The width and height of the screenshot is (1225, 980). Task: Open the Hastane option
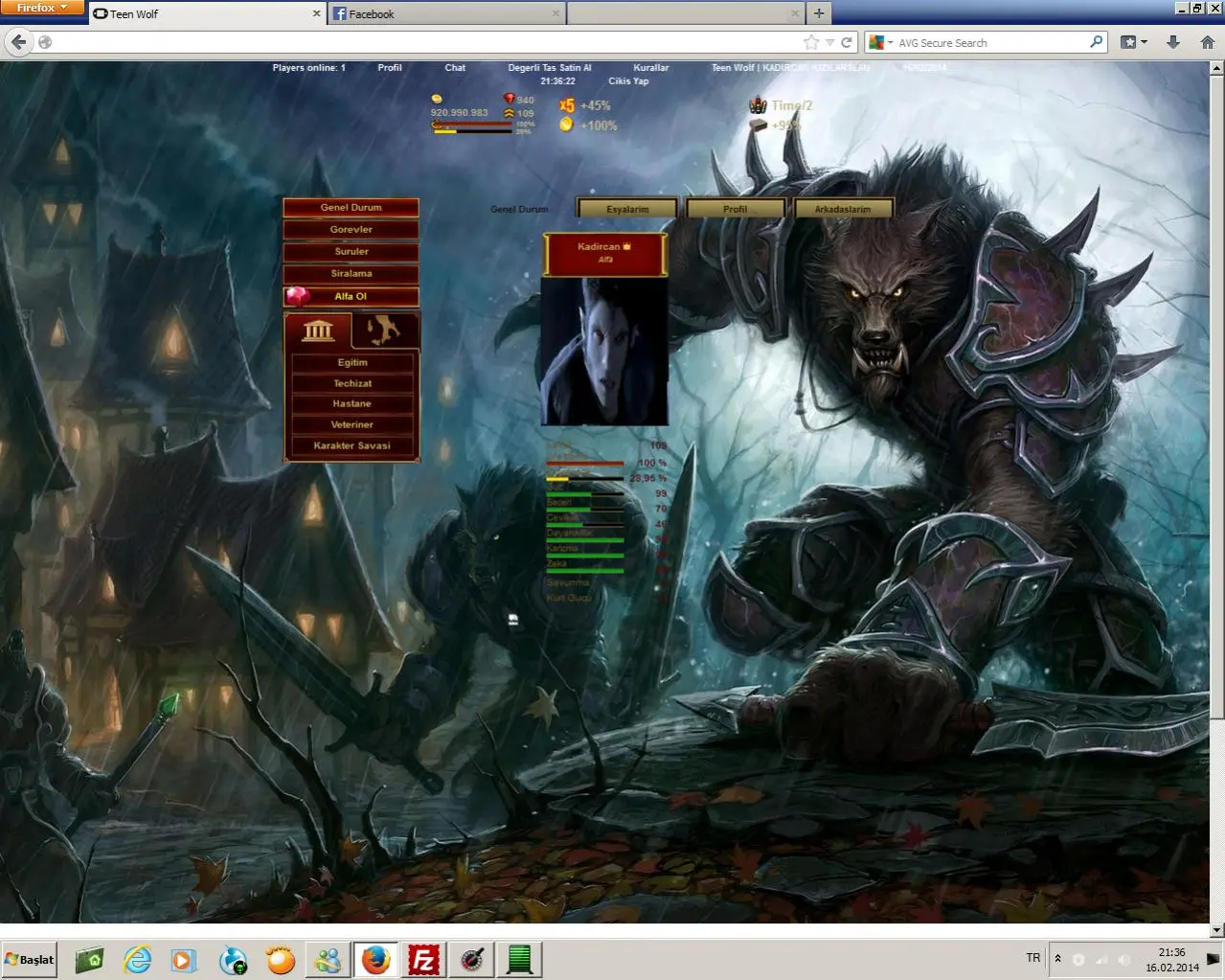[352, 404]
